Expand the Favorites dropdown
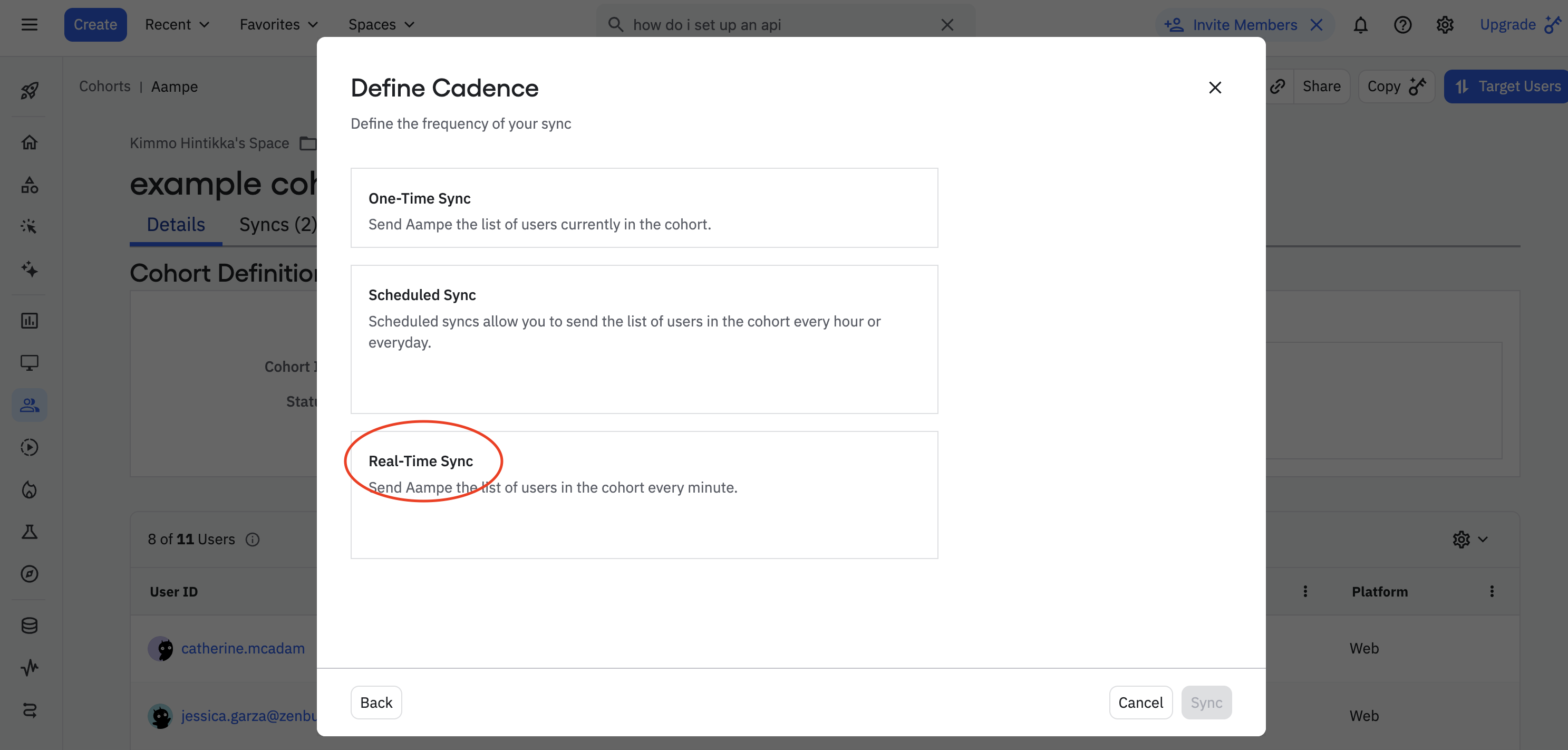Viewport: 1568px width, 750px height. click(x=278, y=25)
